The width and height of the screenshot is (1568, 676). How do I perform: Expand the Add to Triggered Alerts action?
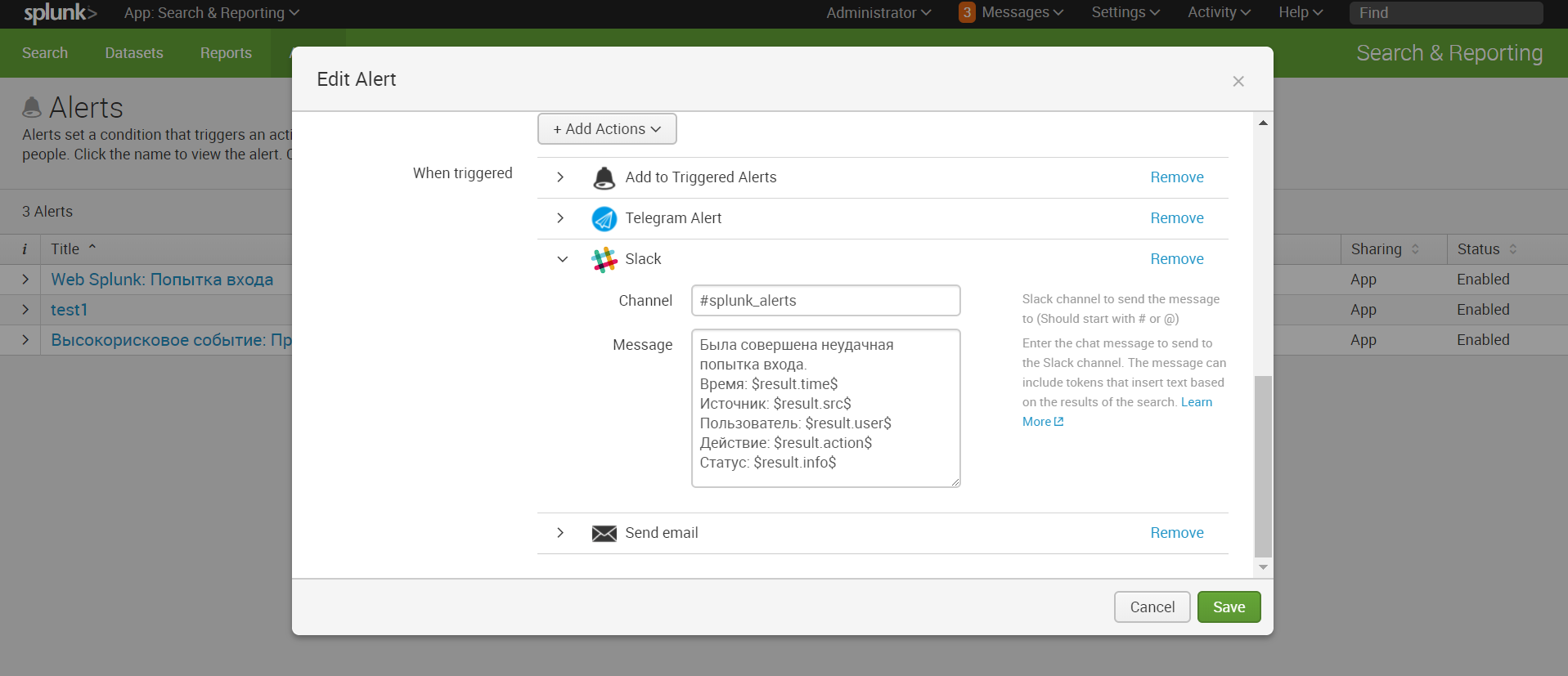tap(560, 177)
